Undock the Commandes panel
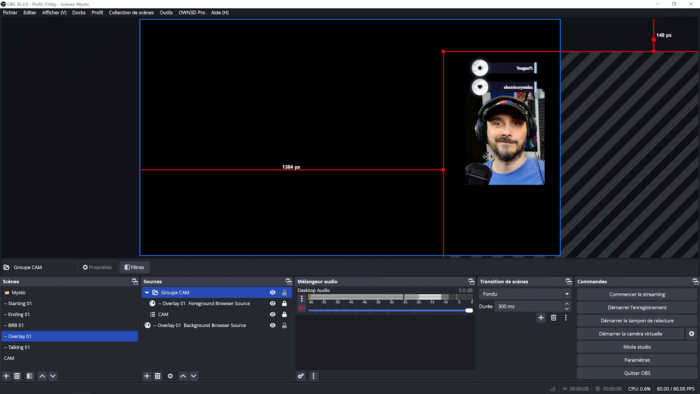700x394 pixels. tap(695, 282)
